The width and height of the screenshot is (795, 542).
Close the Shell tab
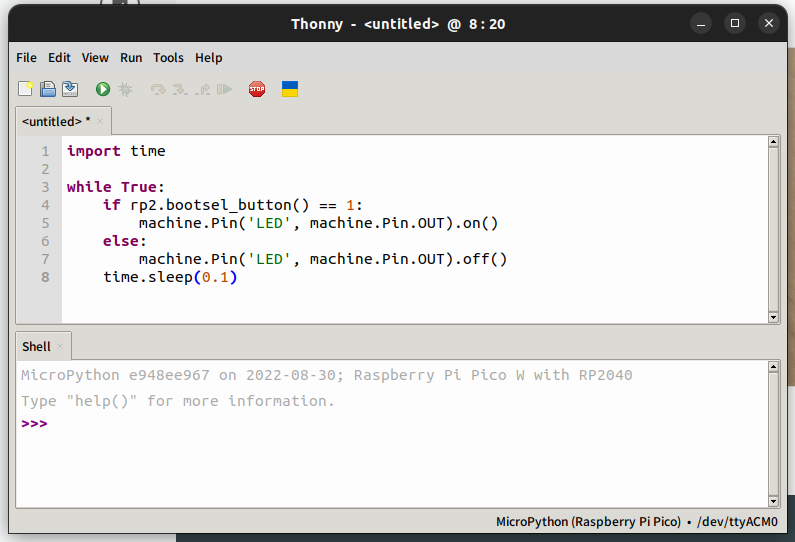60,346
